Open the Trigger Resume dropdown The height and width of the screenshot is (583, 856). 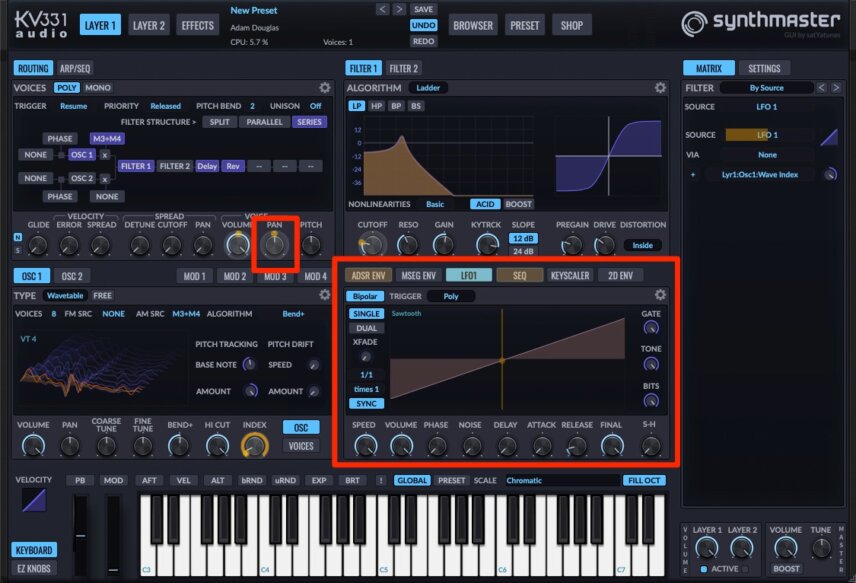[x=74, y=106]
